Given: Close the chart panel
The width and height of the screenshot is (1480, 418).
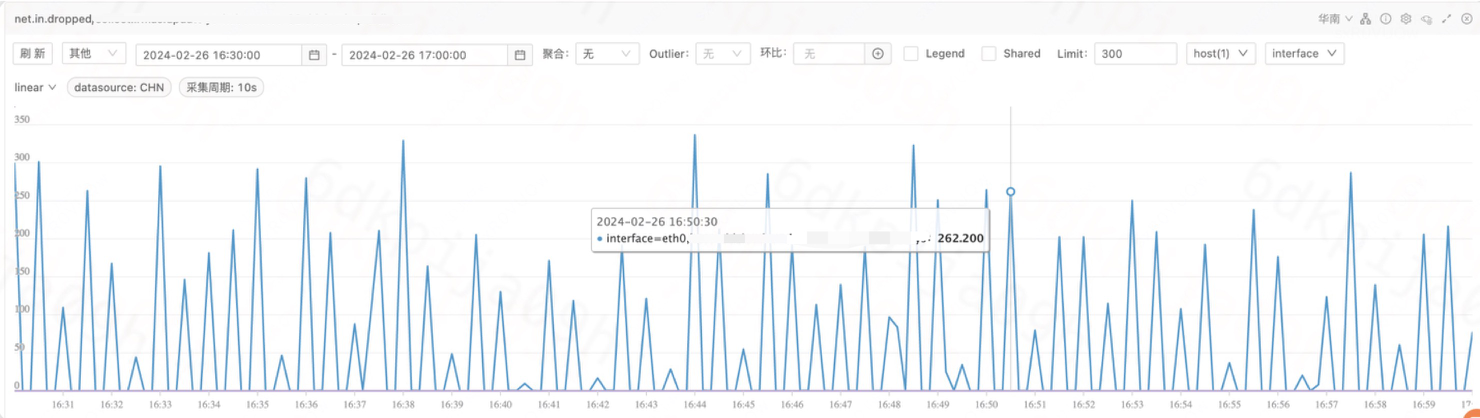Looking at the screenshot, I should click(x=1466, y=19).
